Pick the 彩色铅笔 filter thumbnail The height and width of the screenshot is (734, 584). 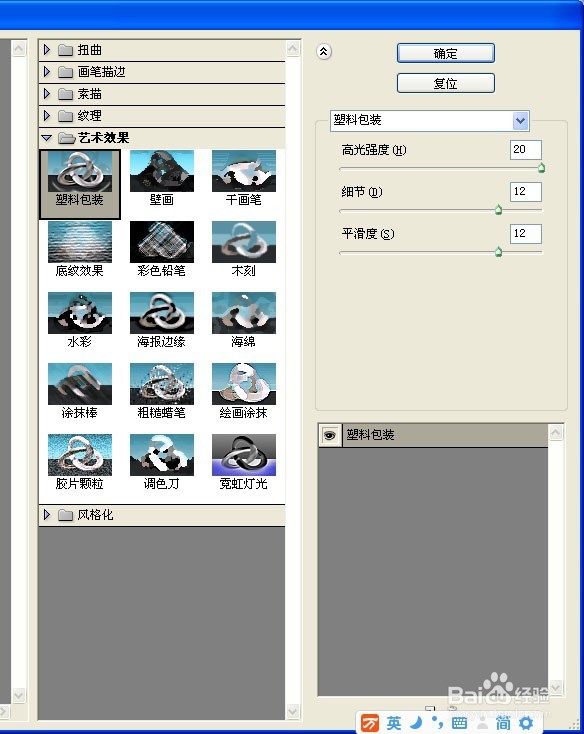[162, 242]
